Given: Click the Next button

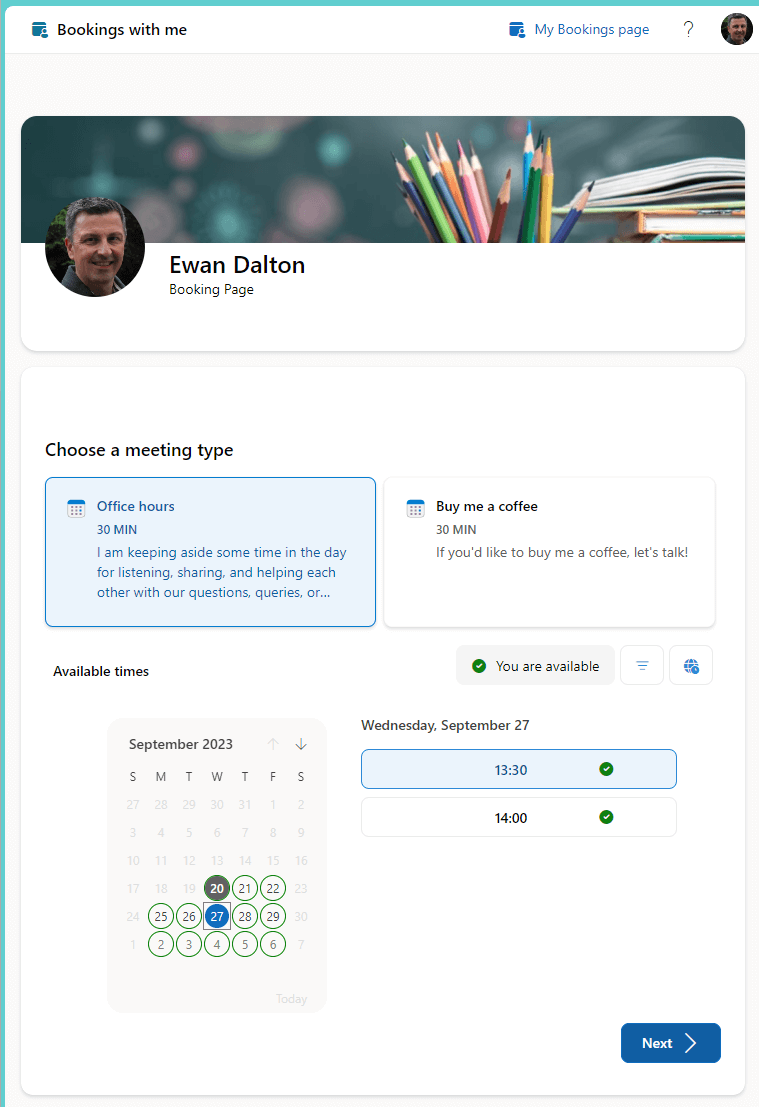Looking at the screenshot, I should tap(671, 1043).
